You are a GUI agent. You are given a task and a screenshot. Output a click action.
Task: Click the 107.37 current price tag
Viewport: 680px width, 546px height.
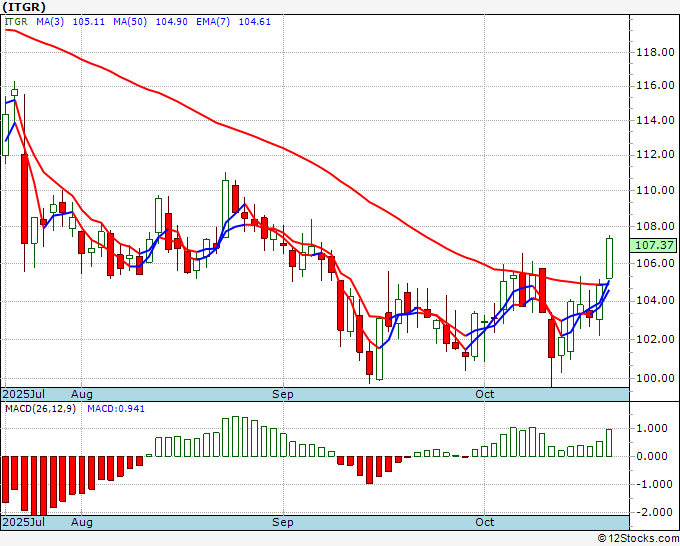[654, 245]
